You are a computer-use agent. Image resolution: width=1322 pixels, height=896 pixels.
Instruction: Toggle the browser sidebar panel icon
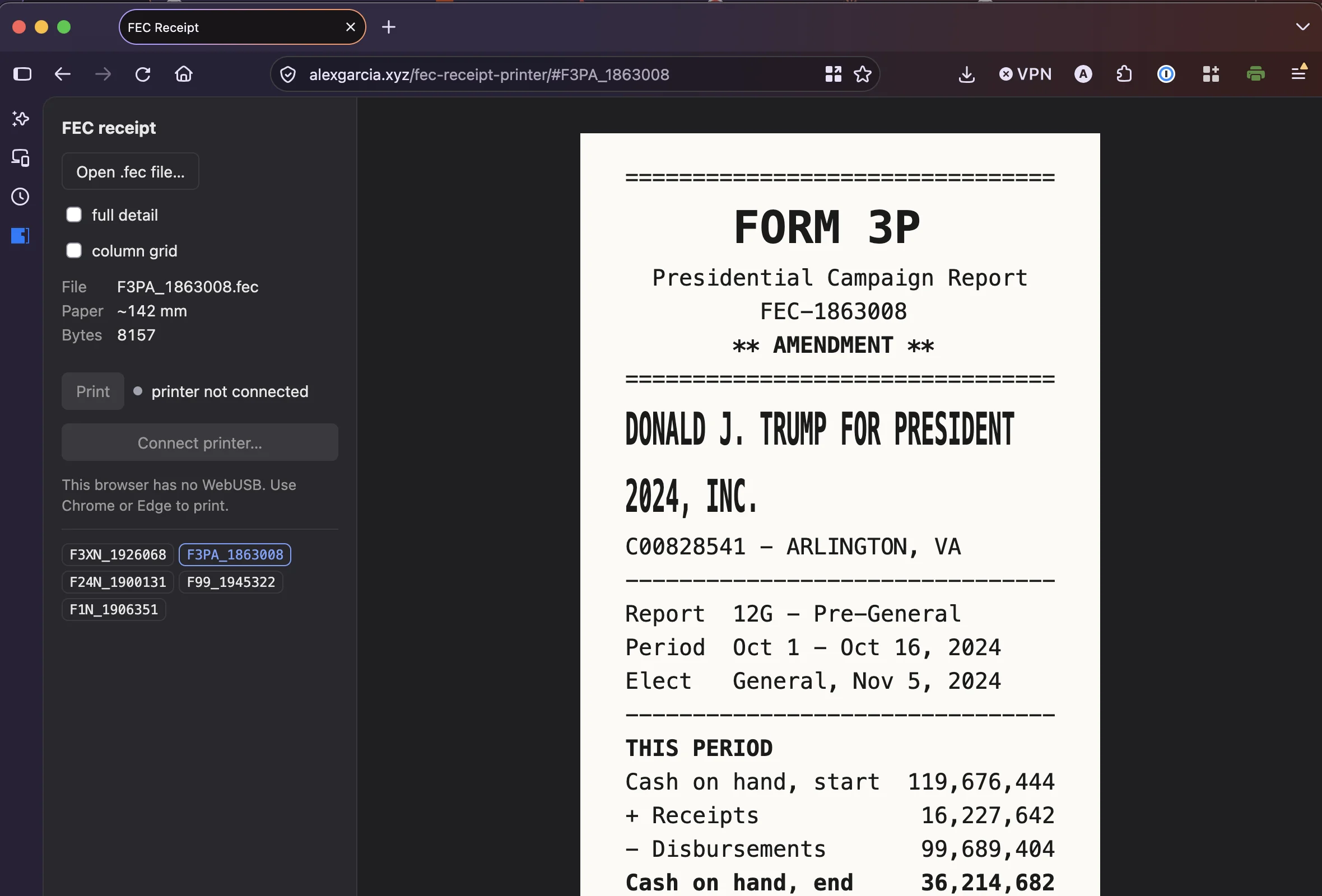click(x=22, y=74)
